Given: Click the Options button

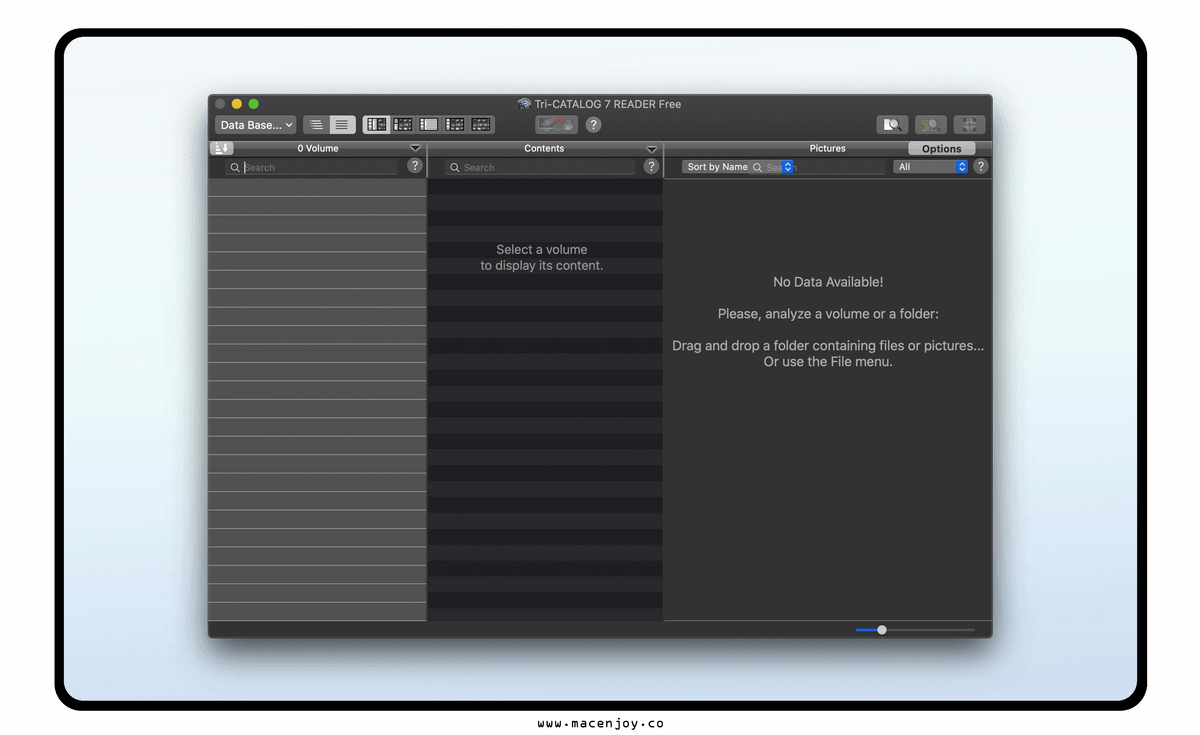Looking at the screenshot, I should (x=941, y=148).
